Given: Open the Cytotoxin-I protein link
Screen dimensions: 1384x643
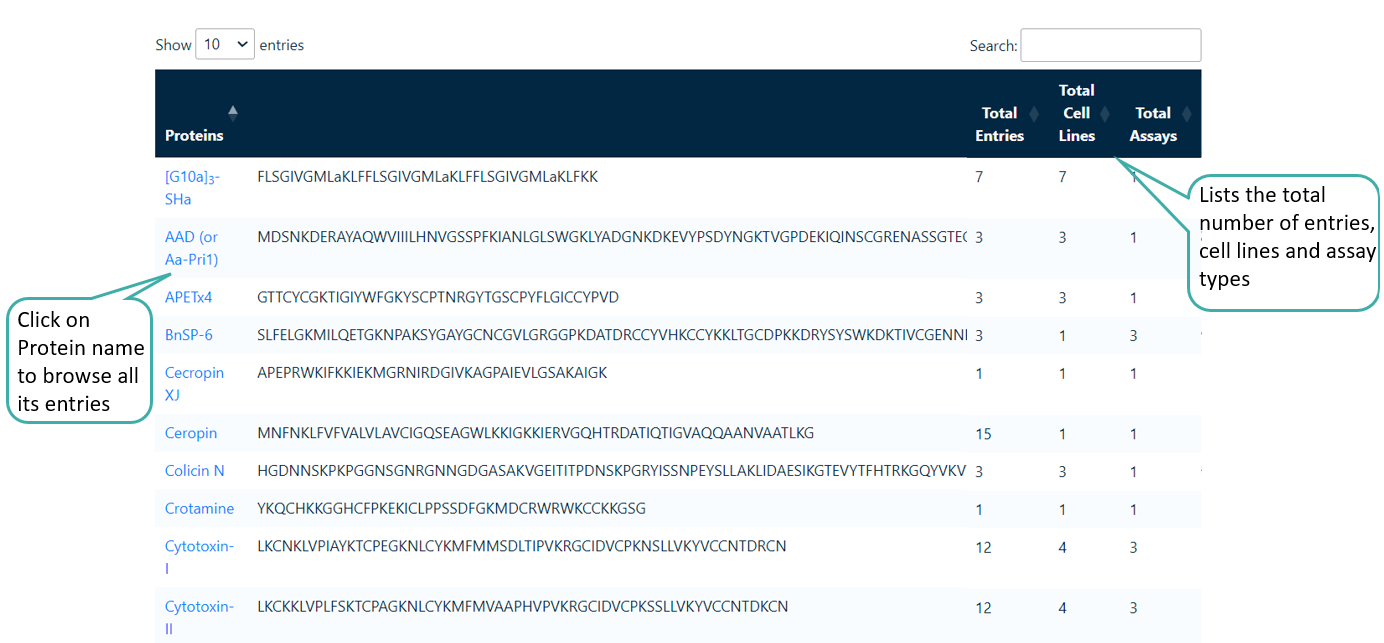Looking at the screenshot, I should (199, 557).
